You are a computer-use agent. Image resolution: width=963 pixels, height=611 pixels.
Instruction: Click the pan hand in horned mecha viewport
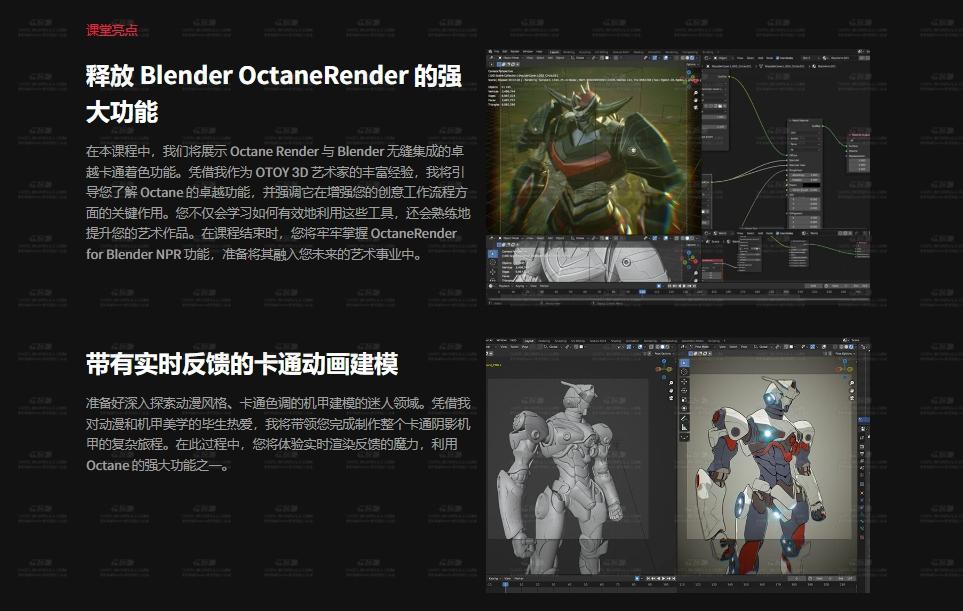[x=695, y=100]
